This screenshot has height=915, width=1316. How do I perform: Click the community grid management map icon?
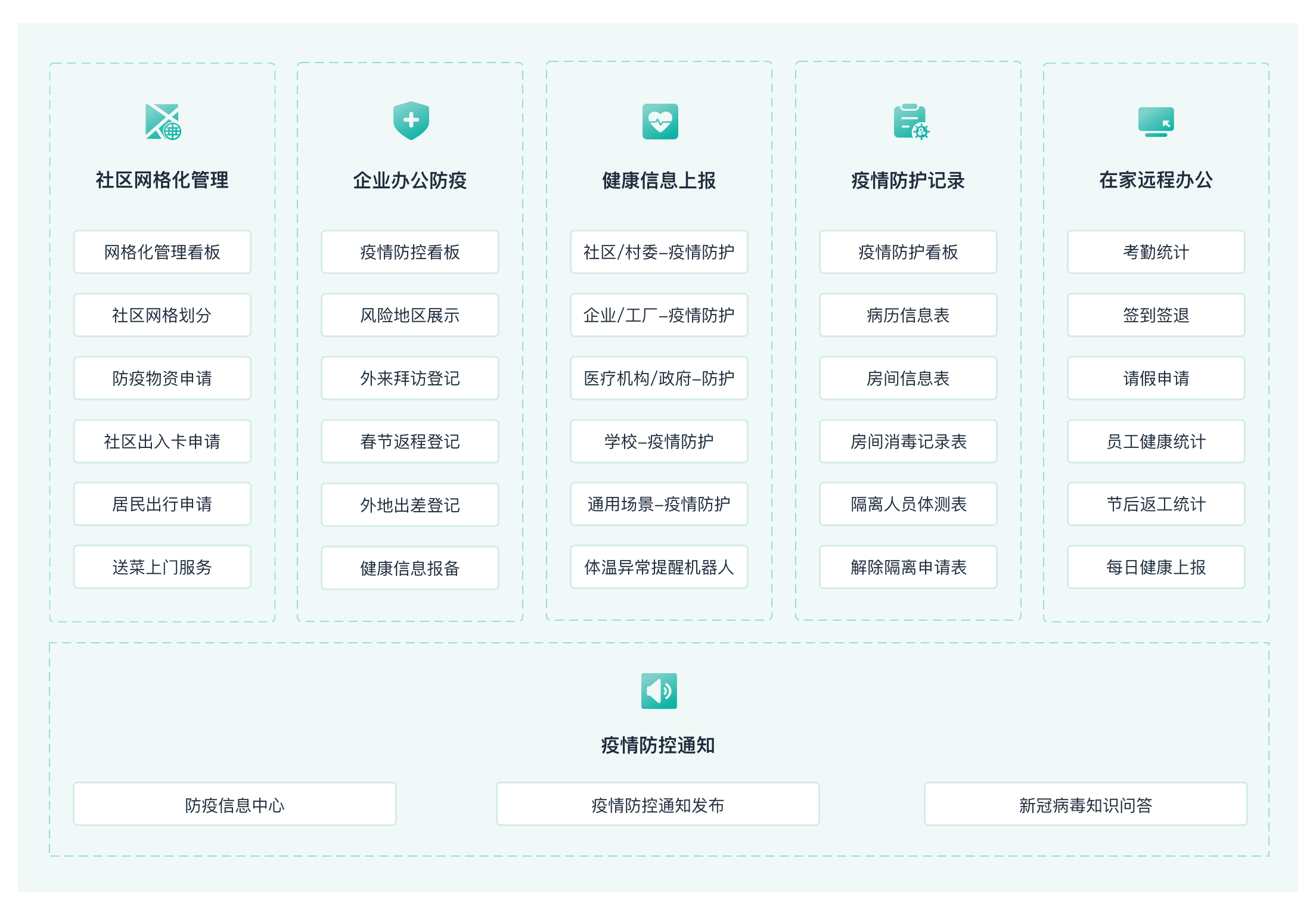click(163, 122)
